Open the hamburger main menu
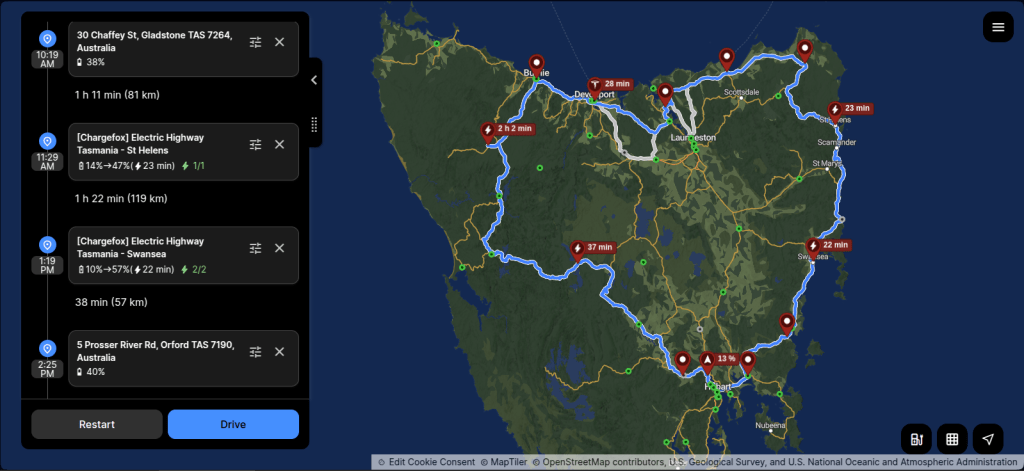 (998, 26)
